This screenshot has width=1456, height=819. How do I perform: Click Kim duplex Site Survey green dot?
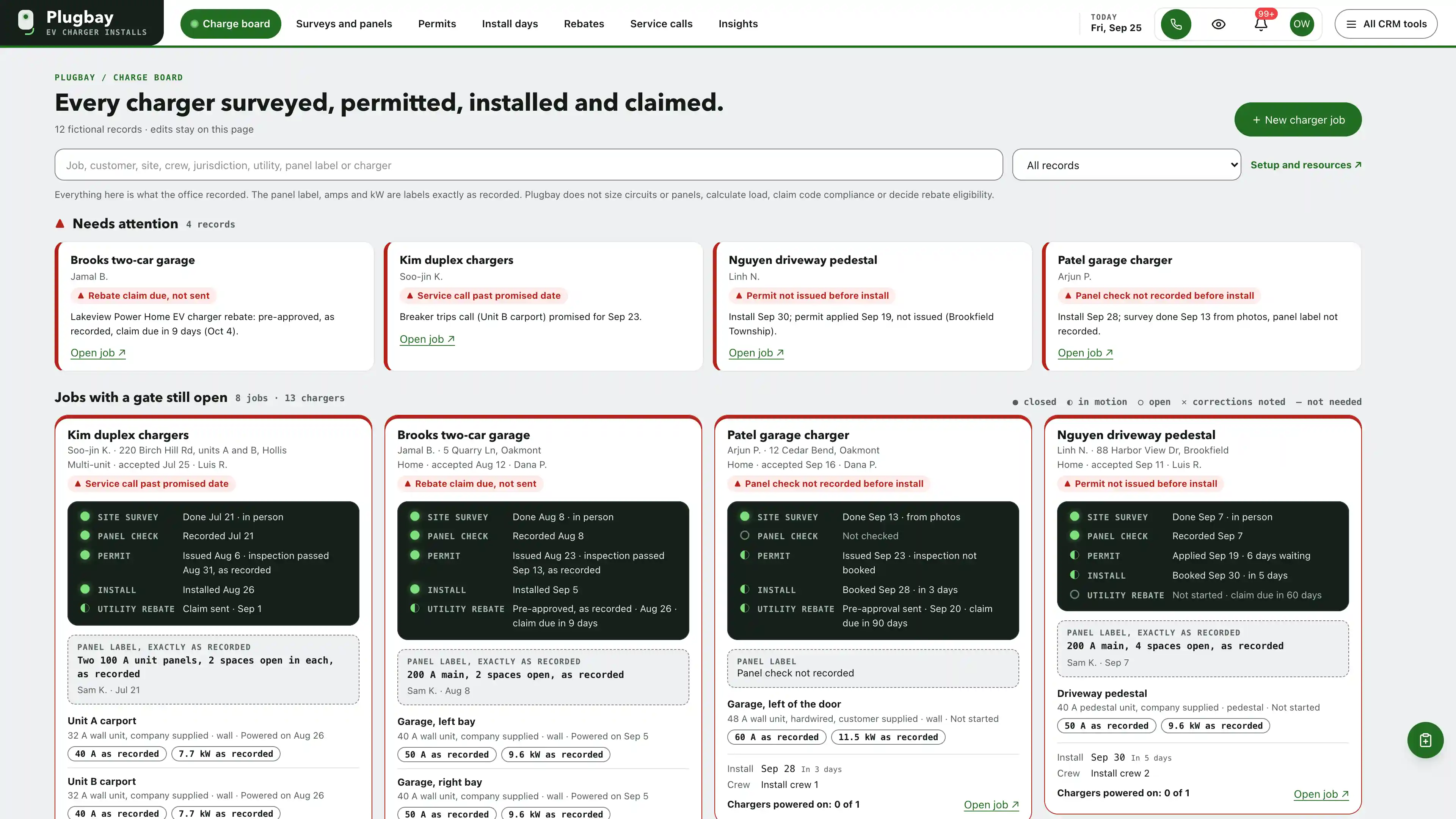[x=85, y=516]
